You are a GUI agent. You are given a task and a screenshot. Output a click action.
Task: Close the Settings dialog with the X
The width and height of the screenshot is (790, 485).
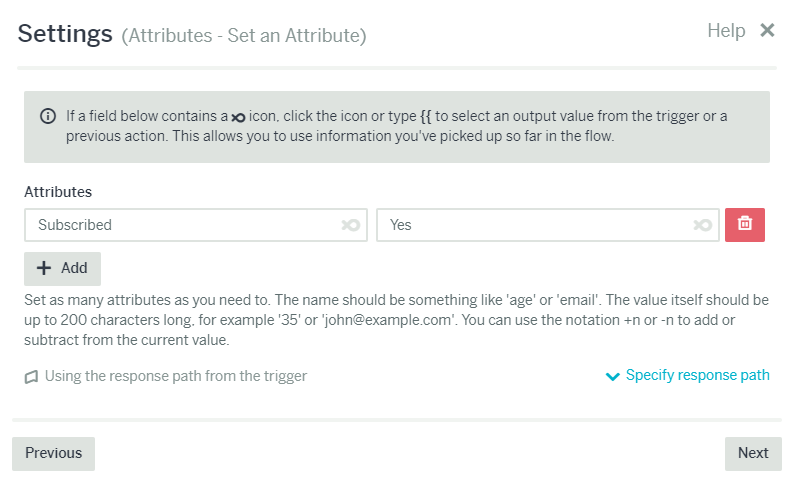point(767,30)
